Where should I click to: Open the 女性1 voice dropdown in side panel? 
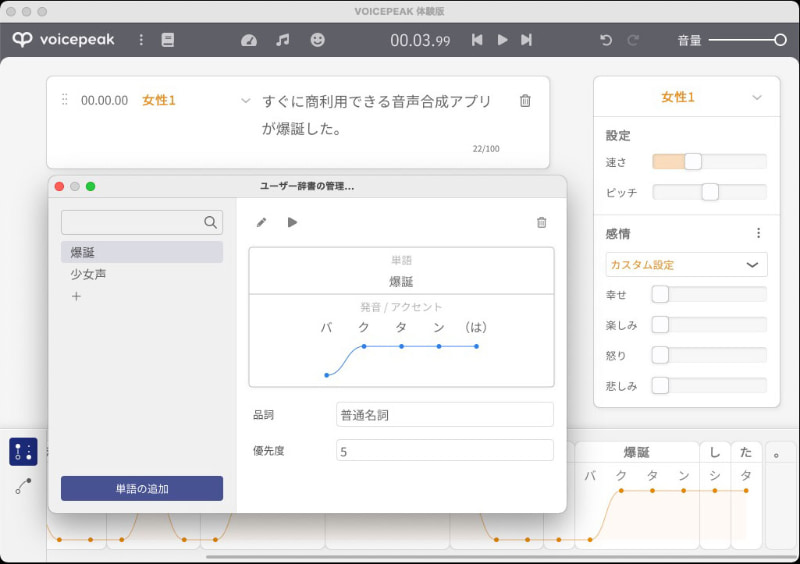coord(687,97)
